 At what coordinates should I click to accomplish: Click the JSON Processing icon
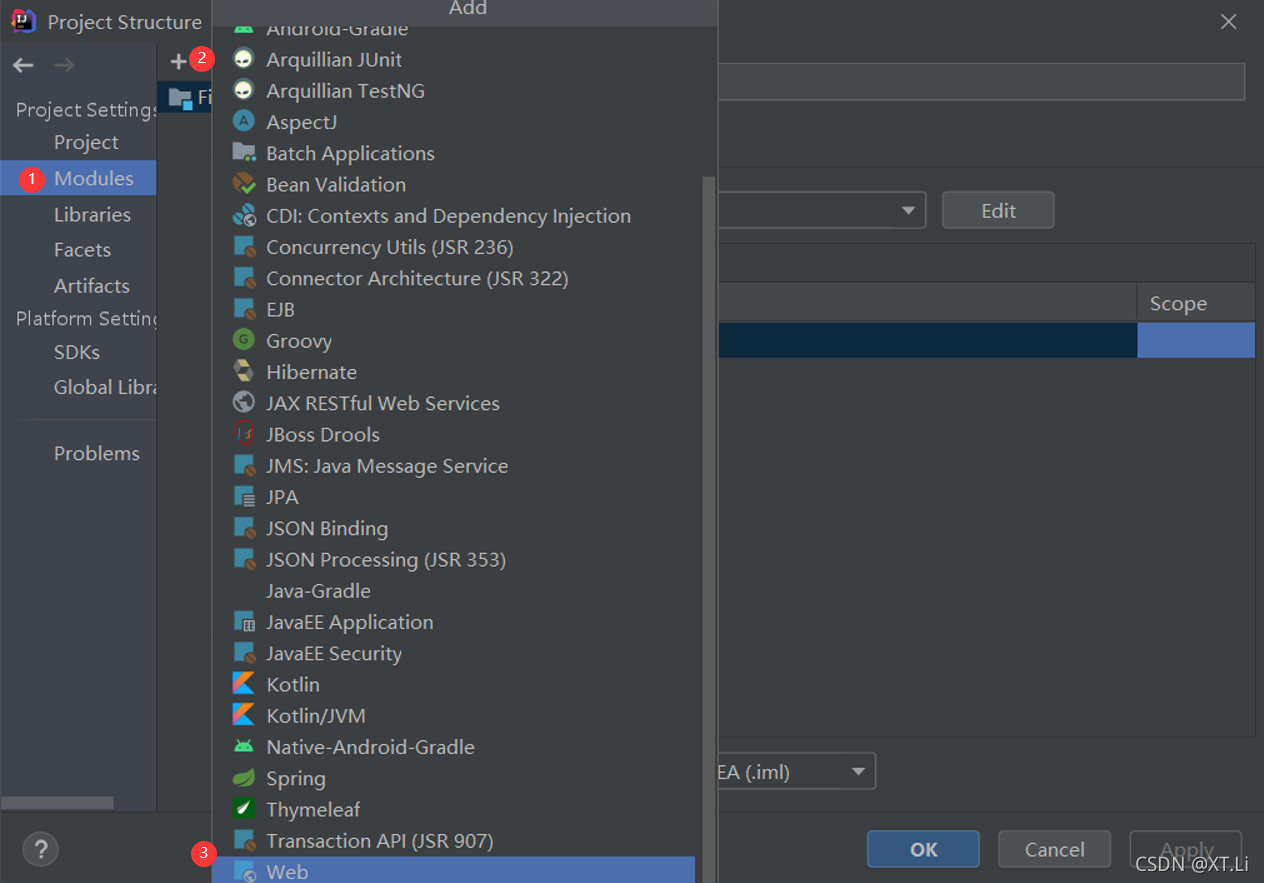tap(243, 559)
